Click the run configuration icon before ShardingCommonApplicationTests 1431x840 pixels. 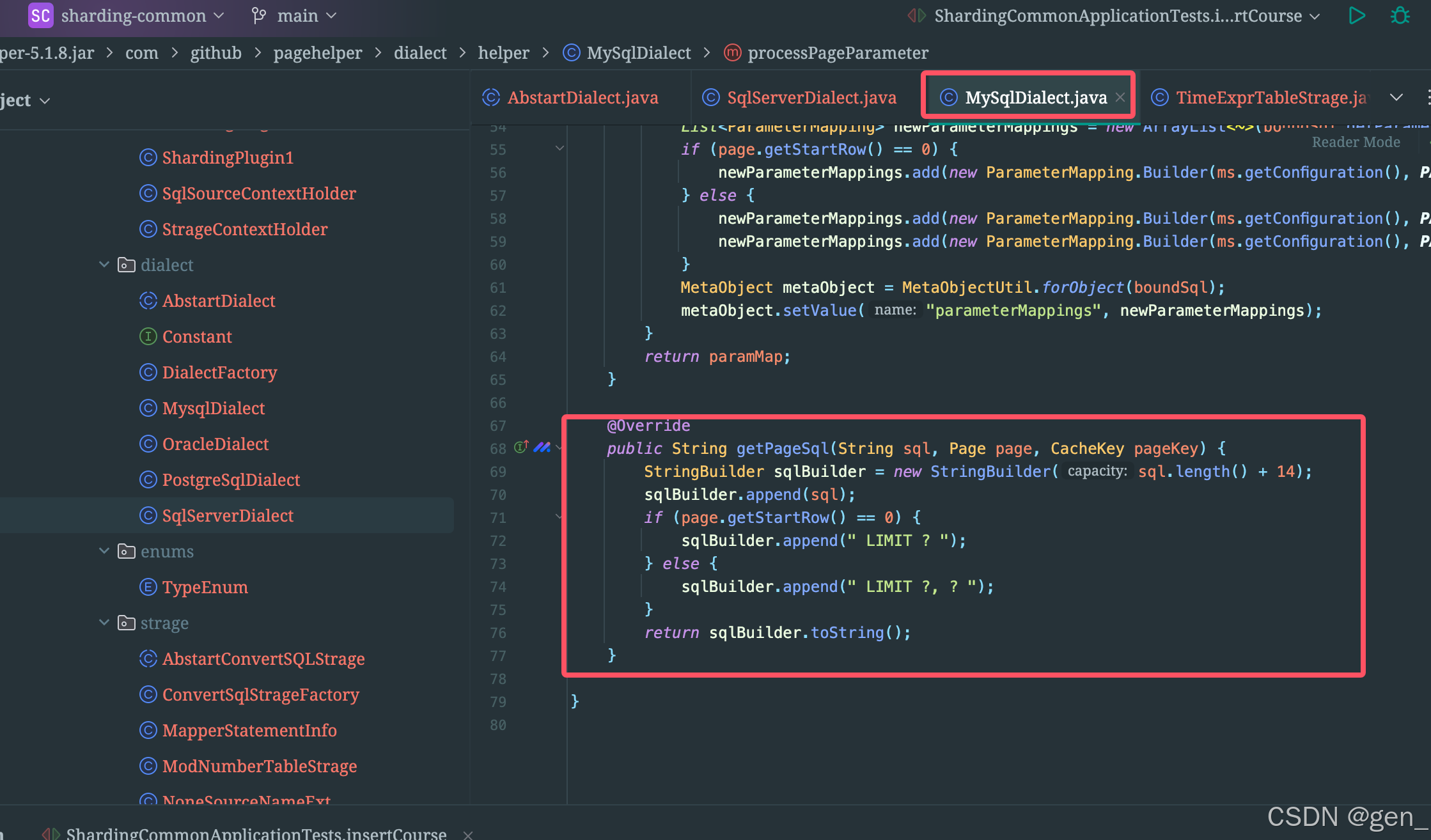[x=916, y=15]
